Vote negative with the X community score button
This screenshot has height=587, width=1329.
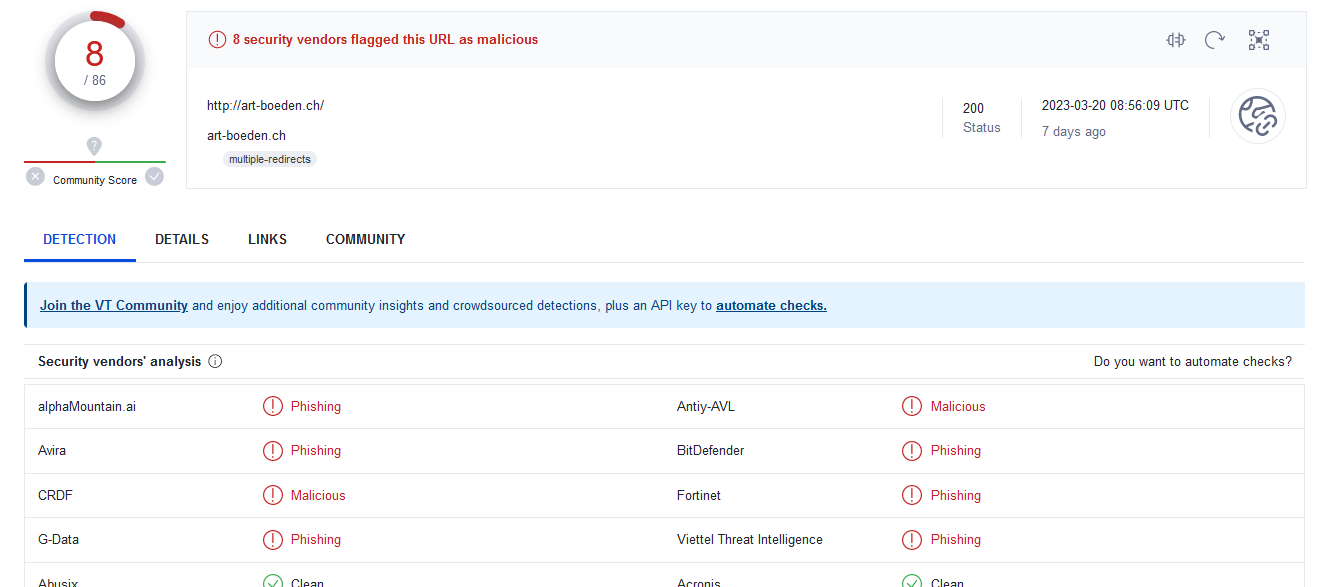[36, 177]
